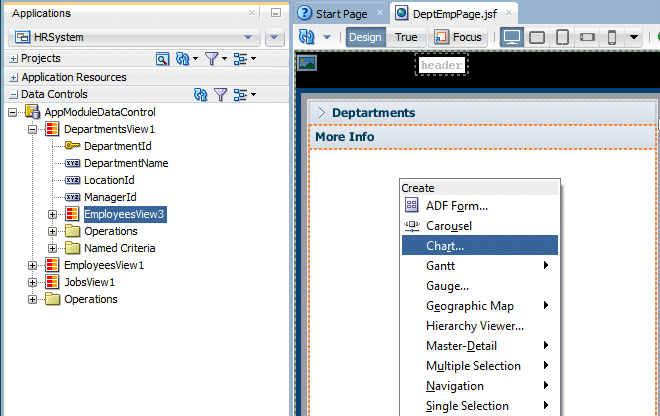The image size is (660, 416).
Task: Open the device preview dropdown arrow
Action: click(633, 37)
